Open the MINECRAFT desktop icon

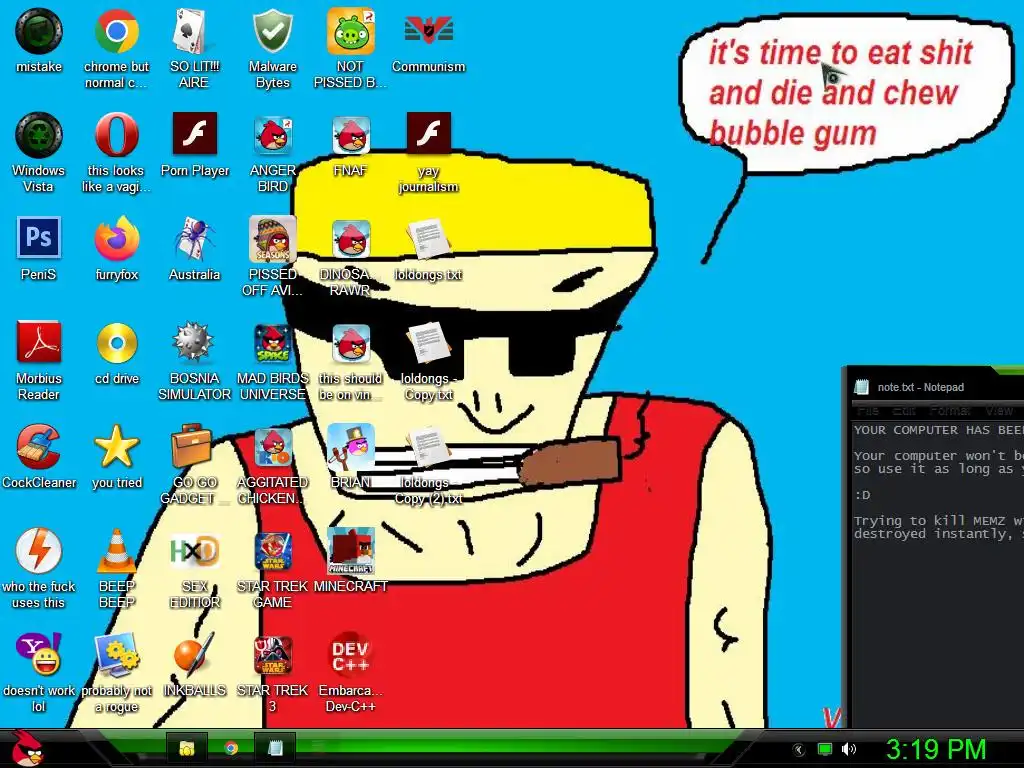coord(350,551)
